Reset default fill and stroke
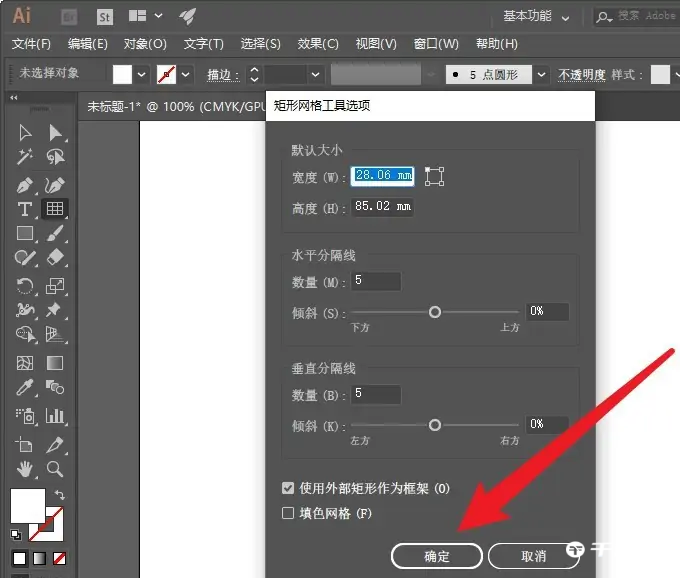 (16, 535)
